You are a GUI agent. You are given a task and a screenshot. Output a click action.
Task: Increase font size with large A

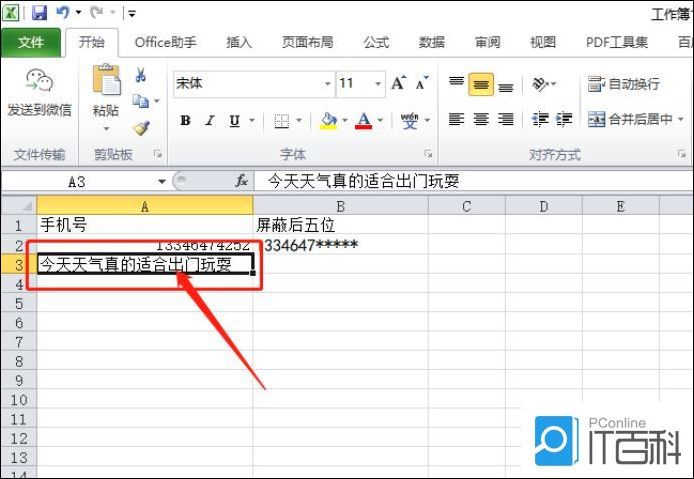point(398,83)
